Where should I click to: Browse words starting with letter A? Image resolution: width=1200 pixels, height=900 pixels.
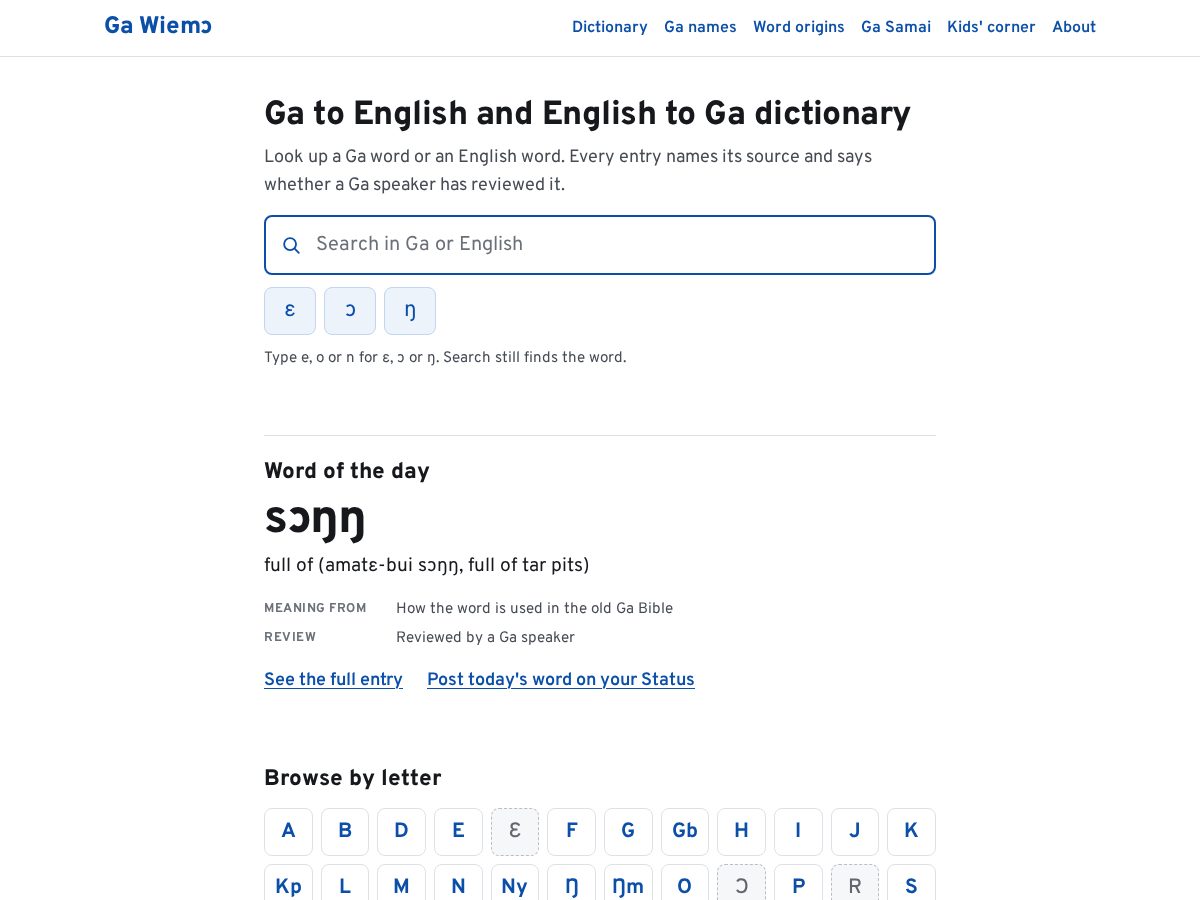pos(288,832)
